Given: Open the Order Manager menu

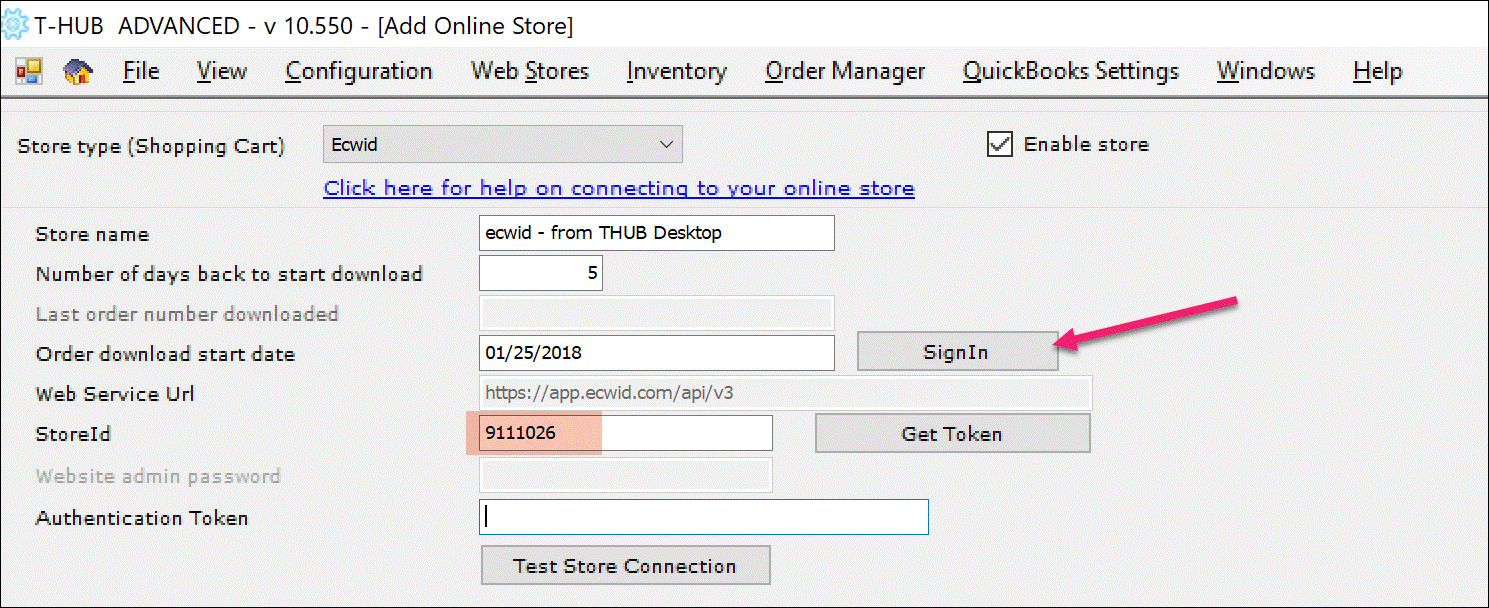Looking at the screenshot, I should point(845,72).
